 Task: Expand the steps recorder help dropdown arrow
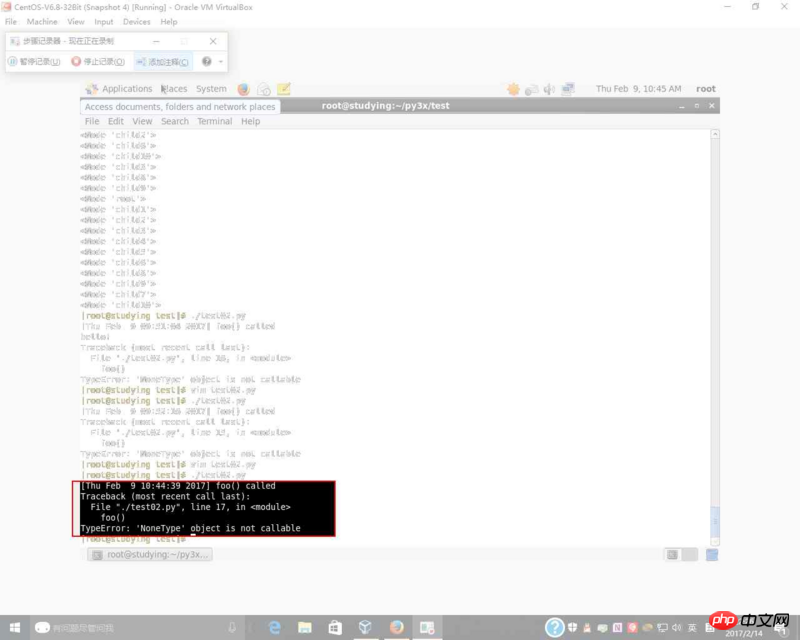coord(221,62)
